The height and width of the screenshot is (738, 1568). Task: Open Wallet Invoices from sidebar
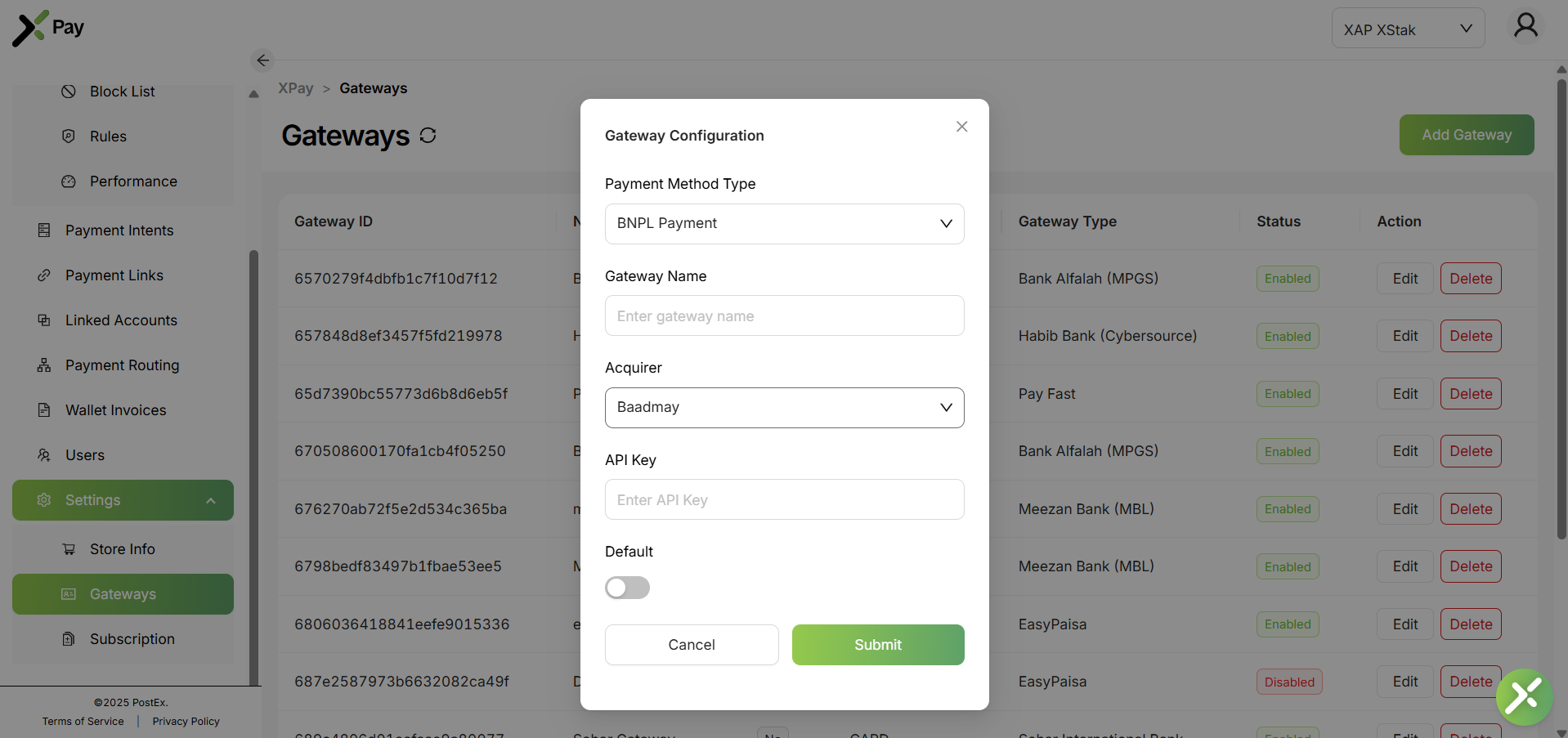tap(115, 410)
